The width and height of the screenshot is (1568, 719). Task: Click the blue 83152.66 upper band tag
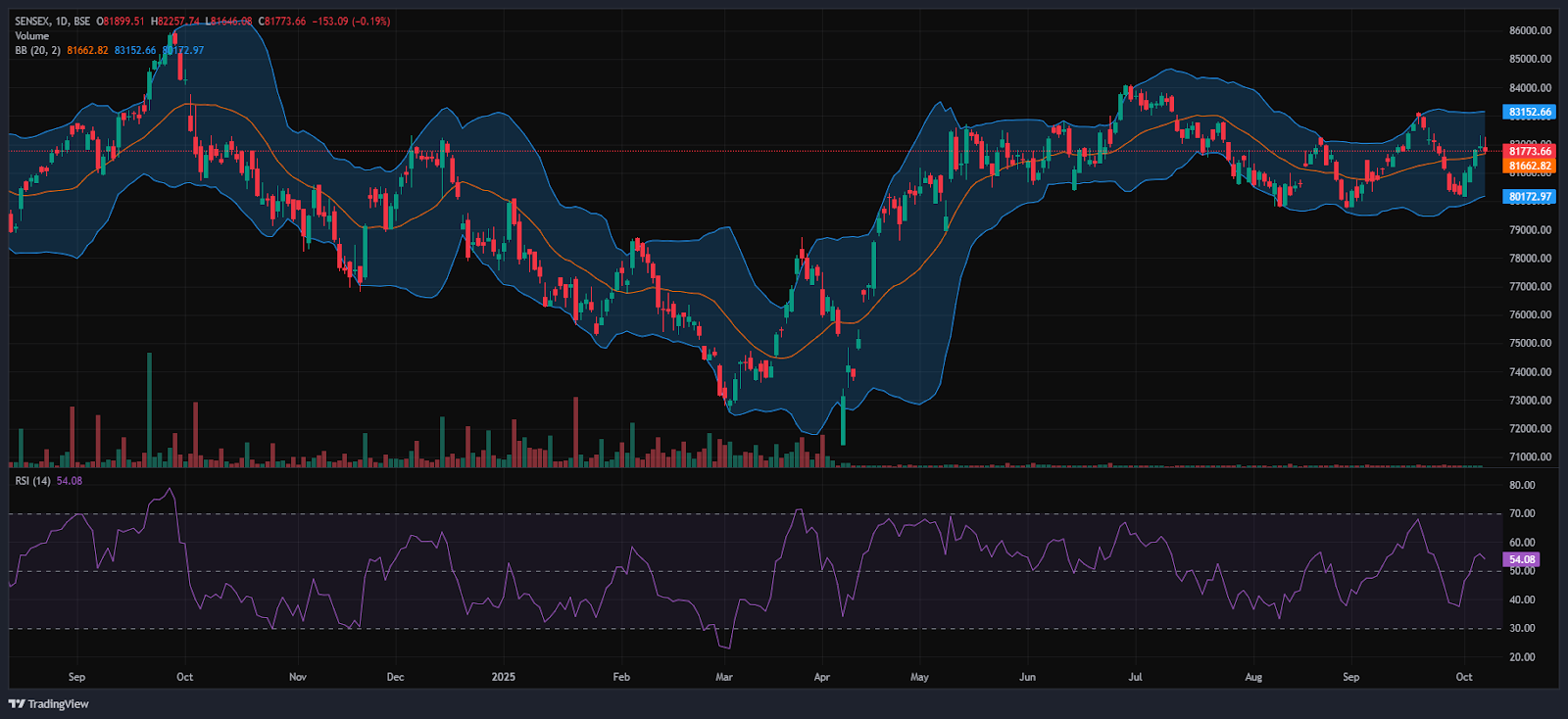[1529, 112]
